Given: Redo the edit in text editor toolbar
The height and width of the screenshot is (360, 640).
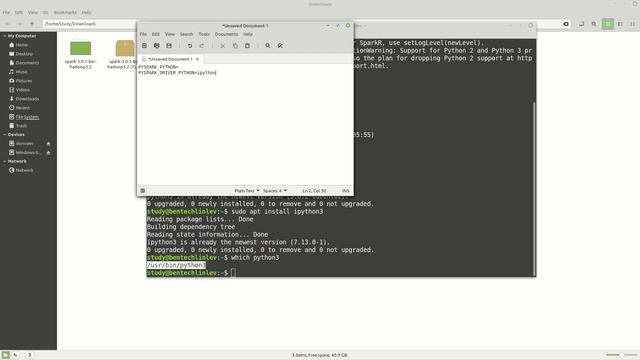Looking at the screenshot, I should tap(202, 46).
